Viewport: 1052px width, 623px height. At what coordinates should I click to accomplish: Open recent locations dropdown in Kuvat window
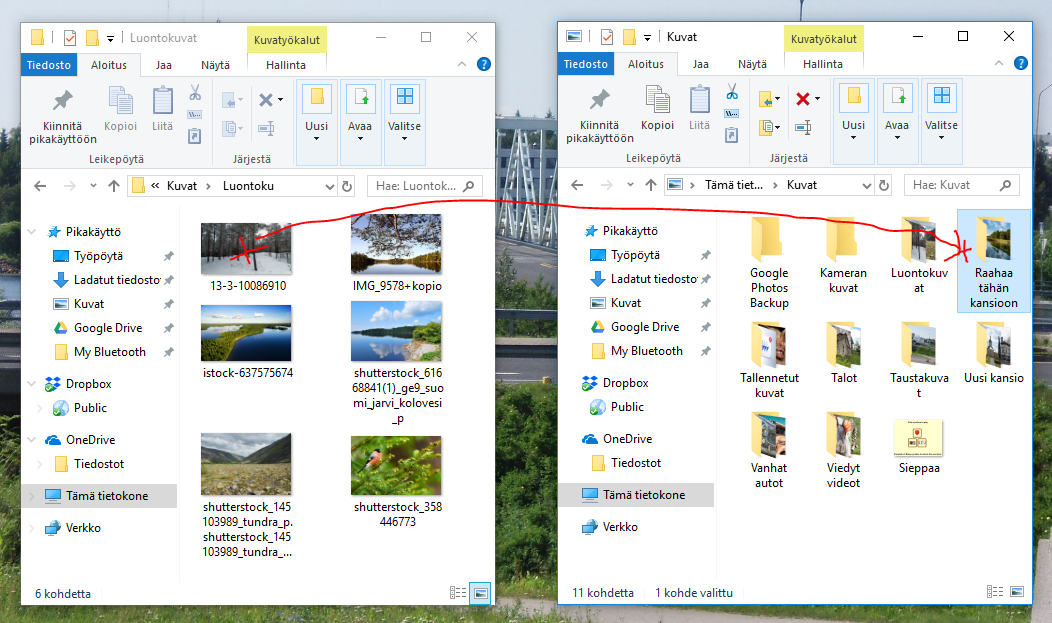click(630, 185)
